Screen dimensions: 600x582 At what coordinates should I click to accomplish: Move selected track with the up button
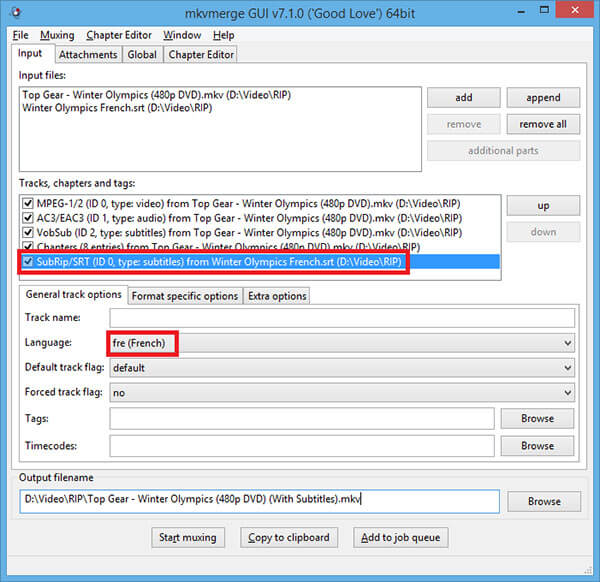pyautogui.click(x=543, y=205)
